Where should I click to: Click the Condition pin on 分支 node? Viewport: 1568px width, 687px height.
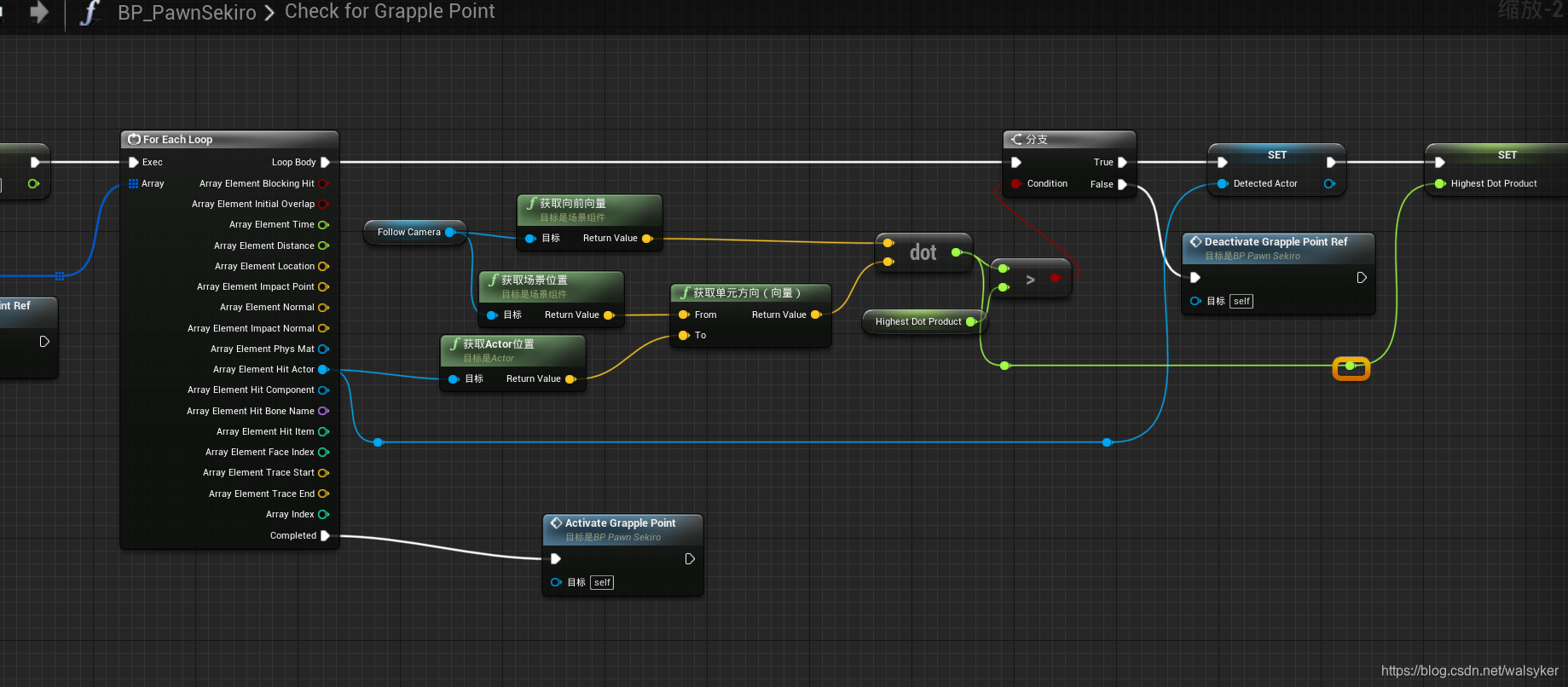[1016, 183]
